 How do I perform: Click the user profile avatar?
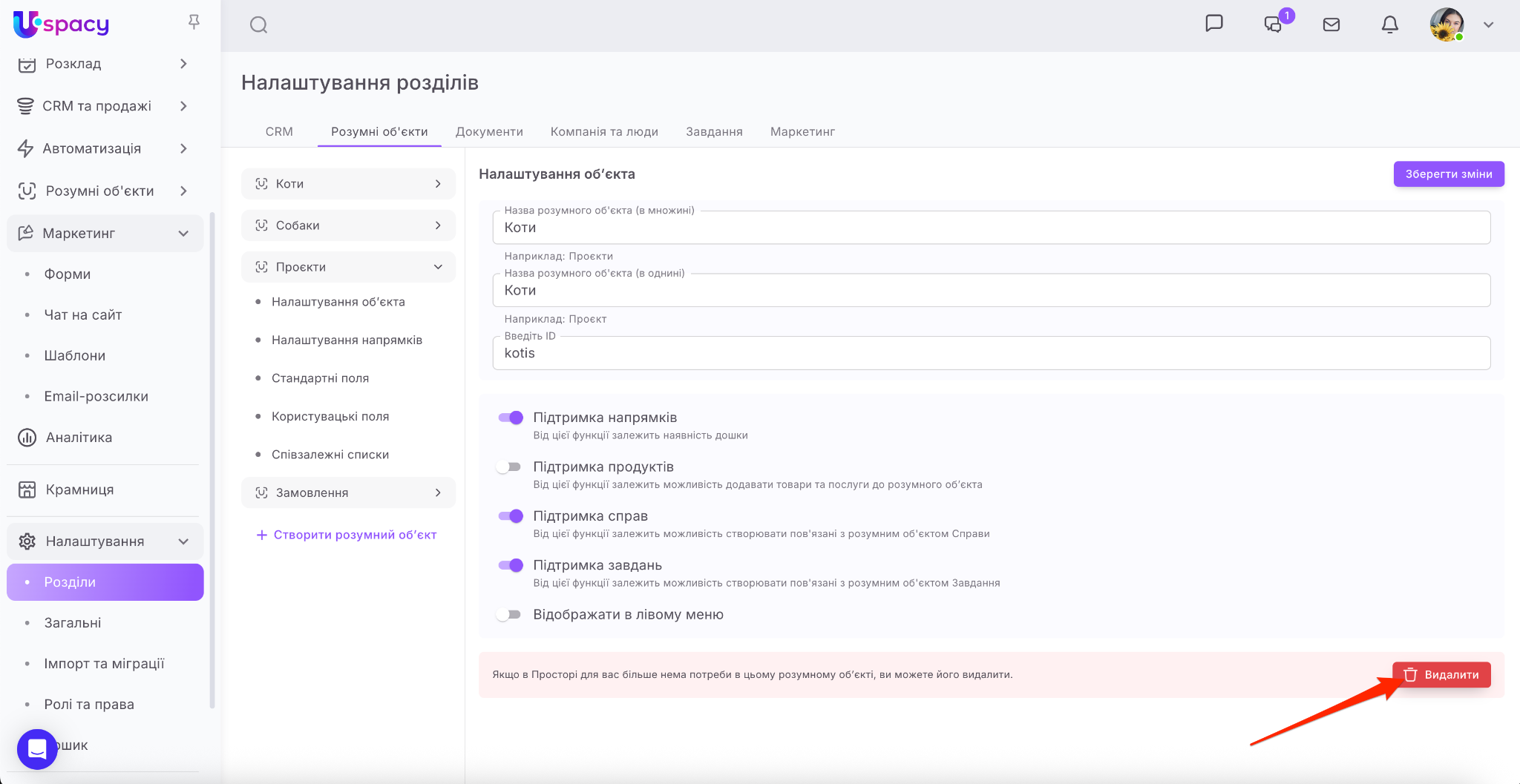1447,24
